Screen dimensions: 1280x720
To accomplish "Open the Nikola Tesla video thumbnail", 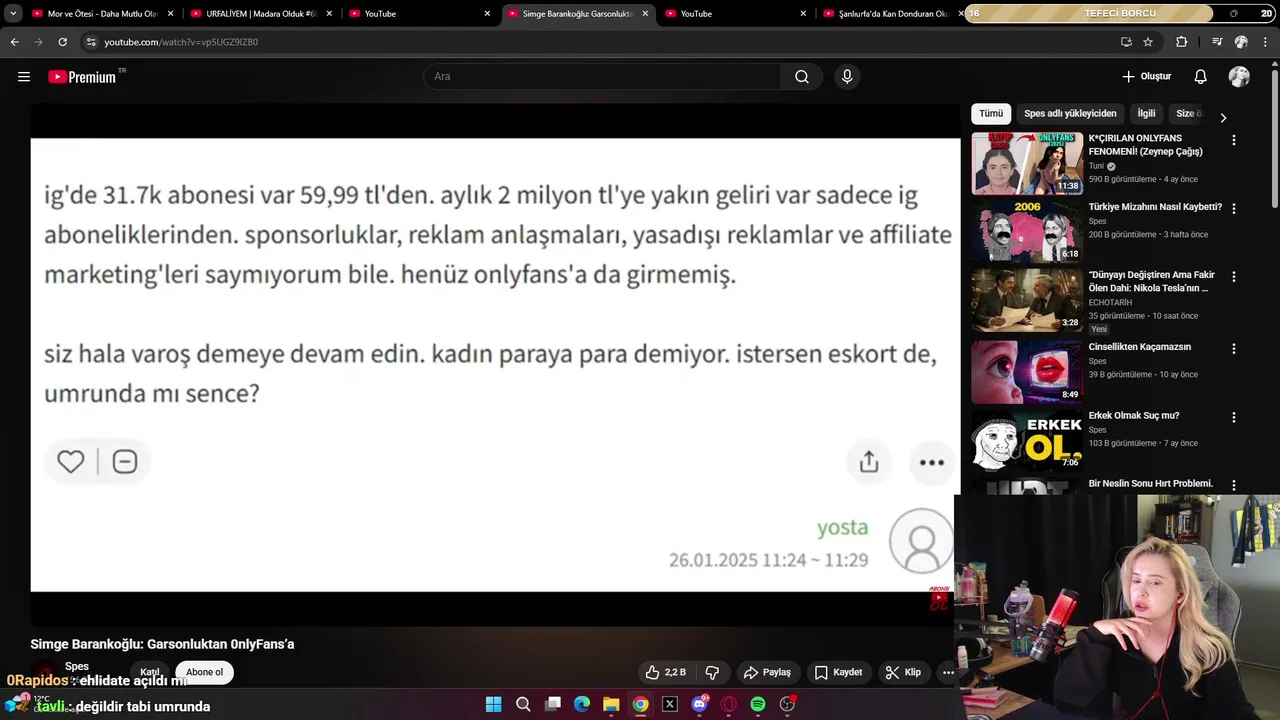I will click(x=1027, y=300).
